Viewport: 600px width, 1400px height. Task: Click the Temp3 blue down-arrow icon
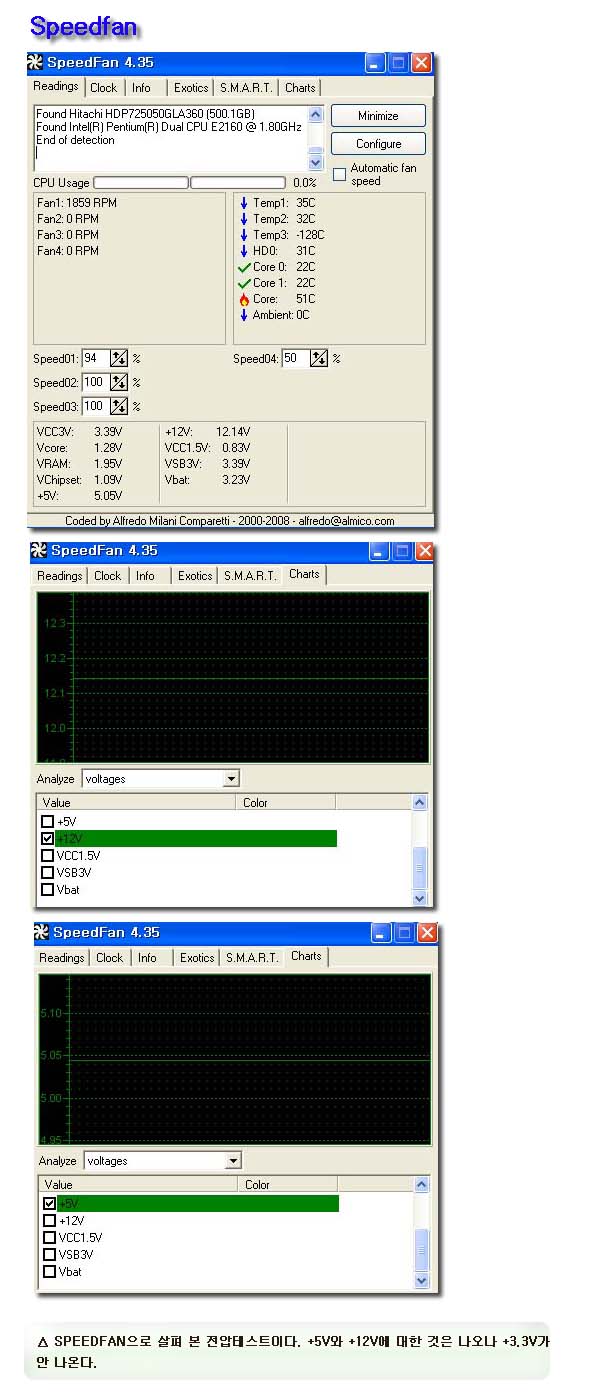pyautogui.click(x=243, y=235)
